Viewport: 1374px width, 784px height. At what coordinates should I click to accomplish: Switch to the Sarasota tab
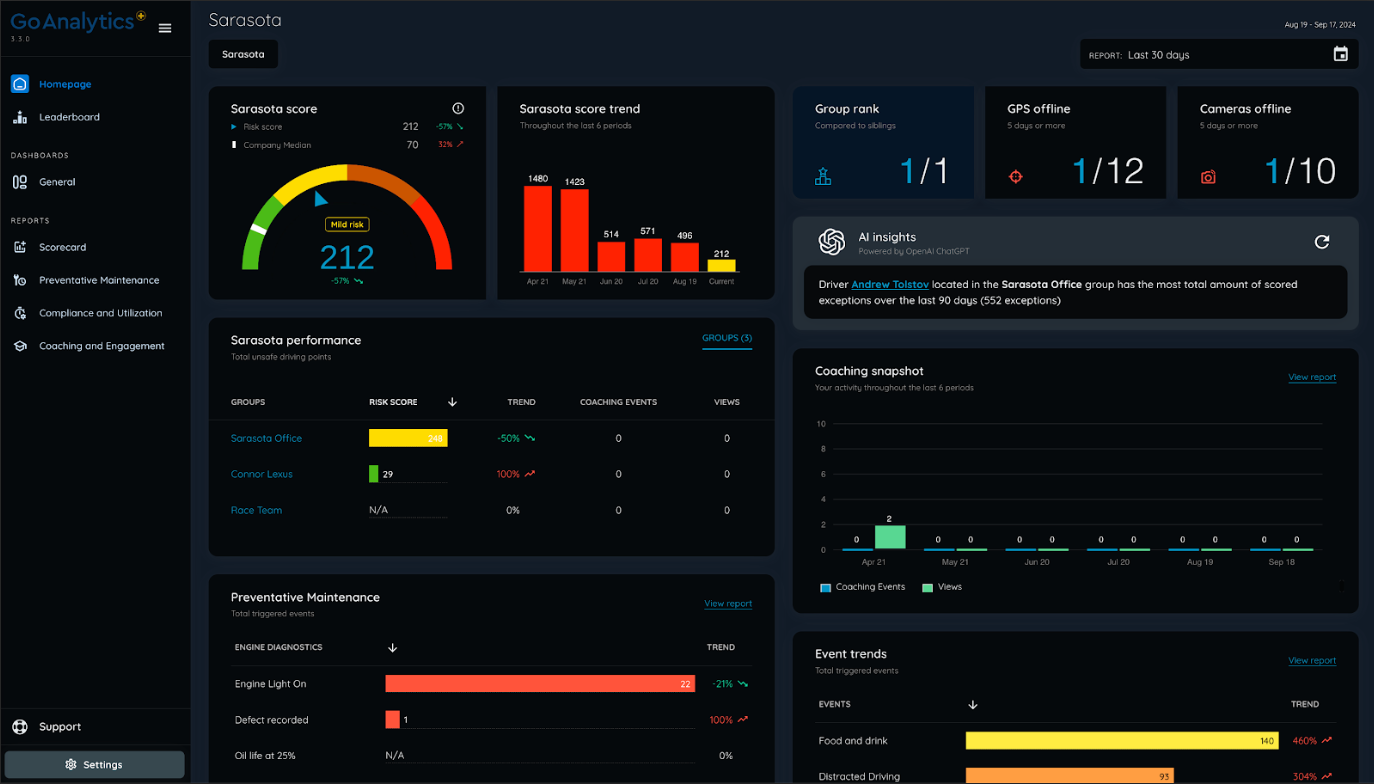pos(243,54)
